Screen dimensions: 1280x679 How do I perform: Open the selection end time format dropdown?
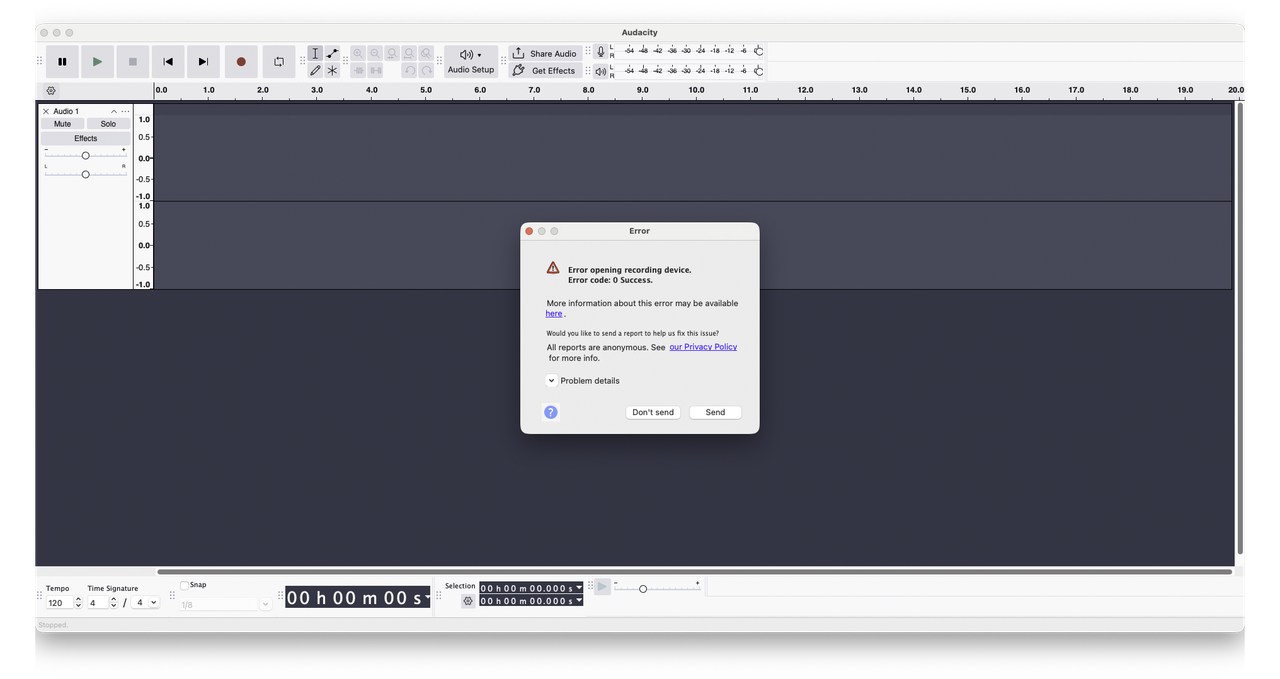579,601
